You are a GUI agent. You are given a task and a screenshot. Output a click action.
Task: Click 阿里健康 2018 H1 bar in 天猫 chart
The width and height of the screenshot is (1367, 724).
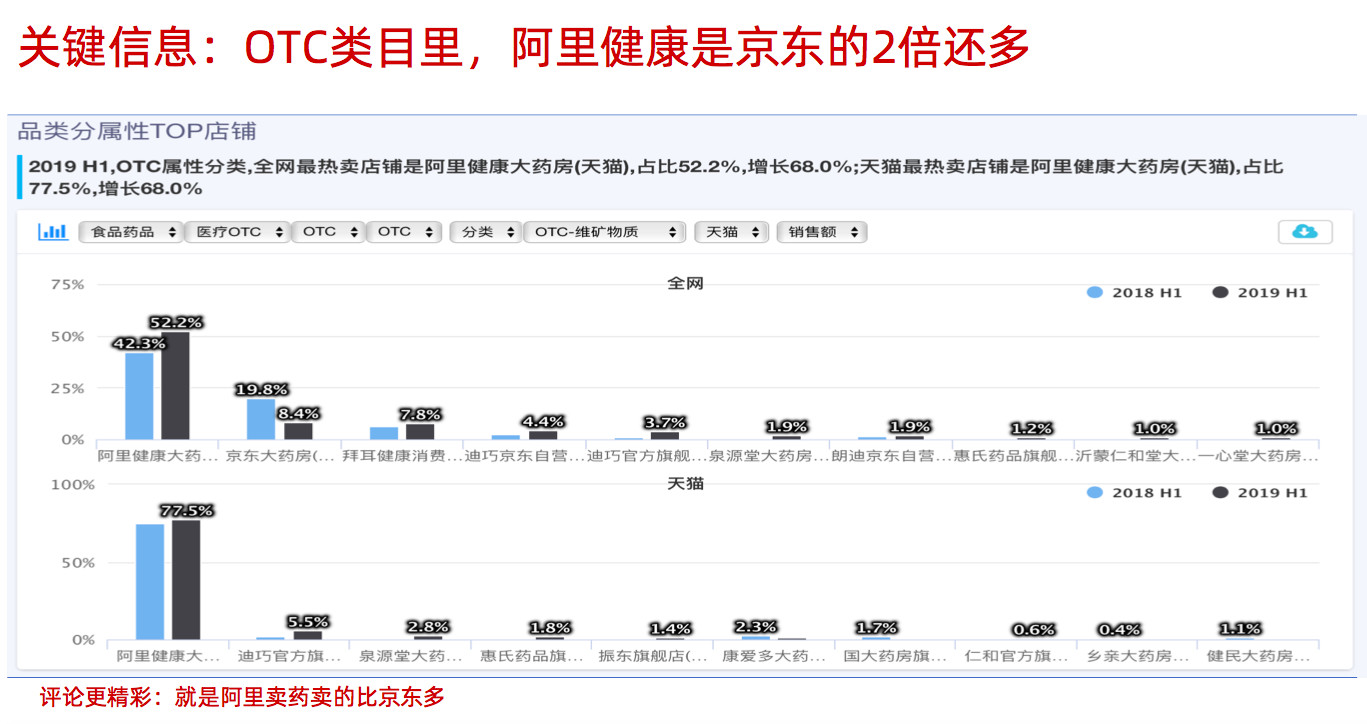tap(150, 582)
